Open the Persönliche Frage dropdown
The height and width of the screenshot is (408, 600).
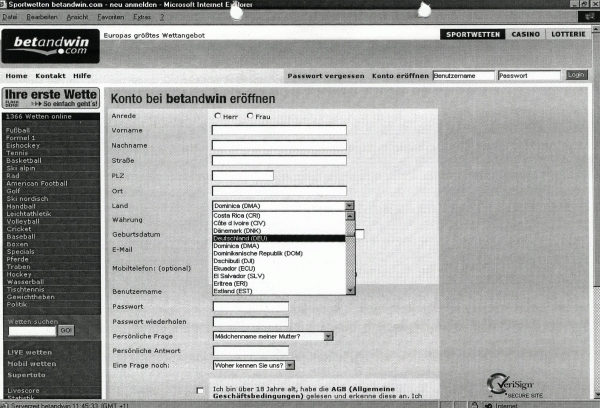[273, 336]
